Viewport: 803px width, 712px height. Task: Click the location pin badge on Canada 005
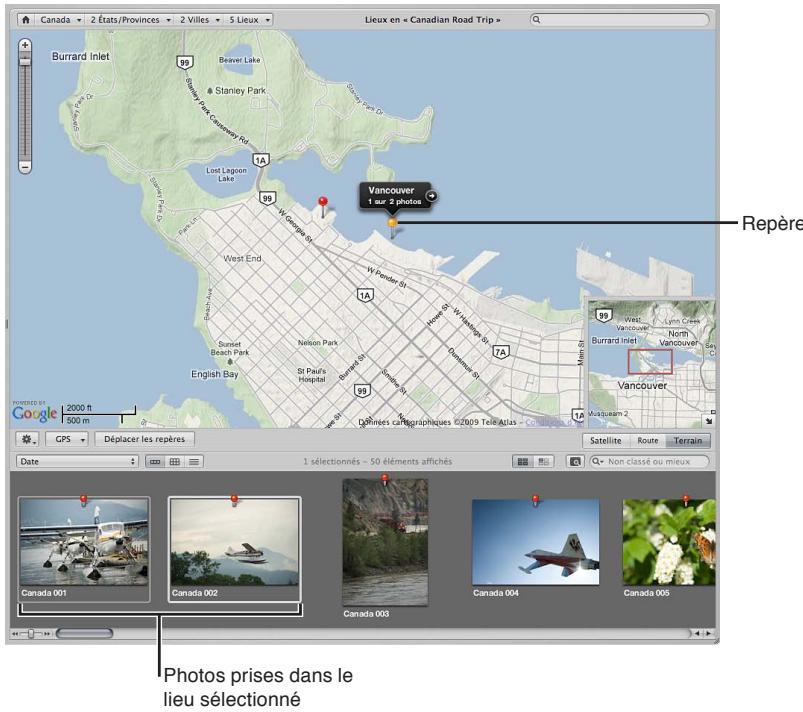[686, 500]
